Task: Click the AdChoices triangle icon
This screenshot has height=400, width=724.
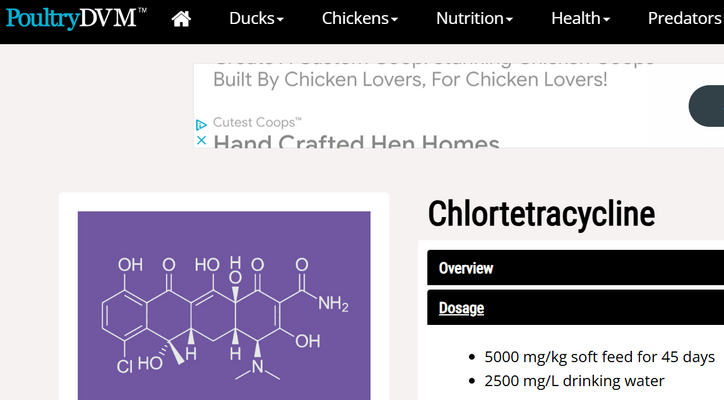Action: coord(201,125)
